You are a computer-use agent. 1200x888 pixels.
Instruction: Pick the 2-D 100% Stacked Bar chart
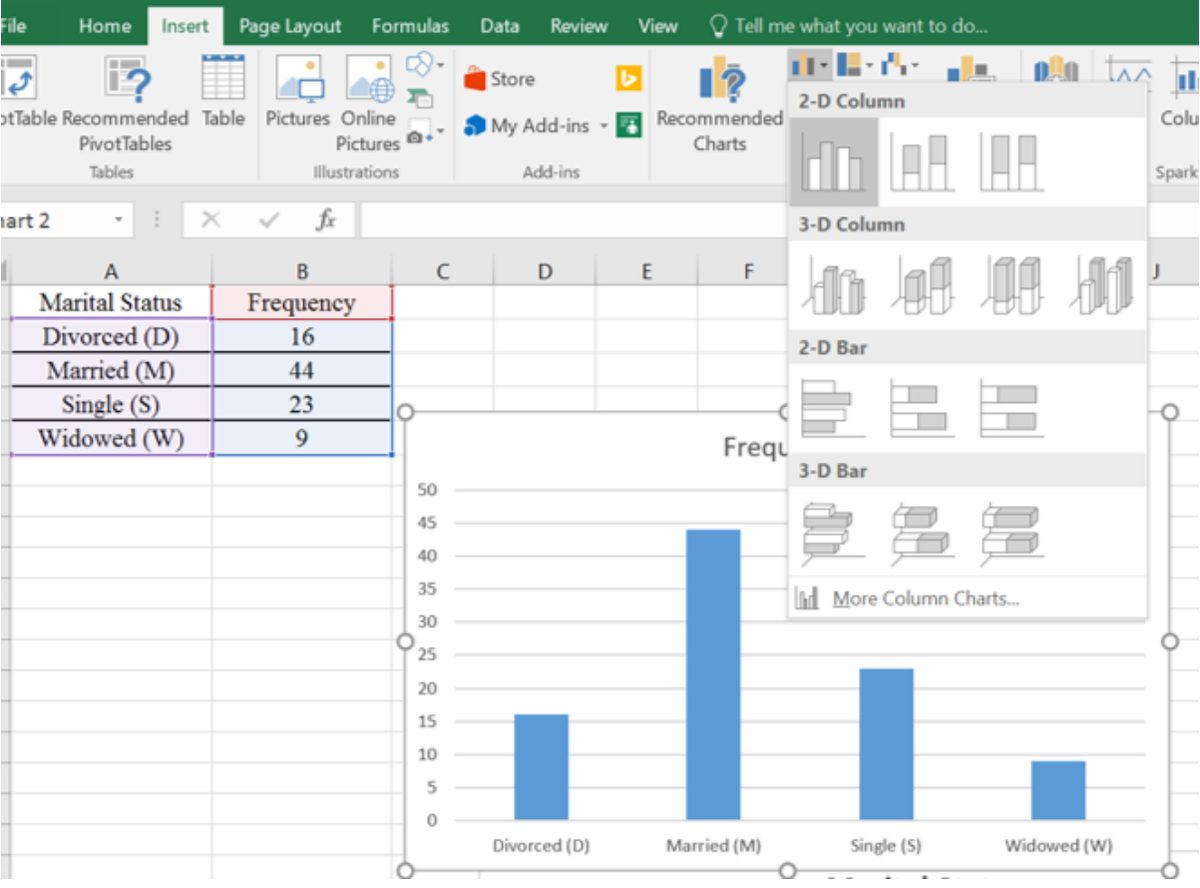coord(1010,408)
